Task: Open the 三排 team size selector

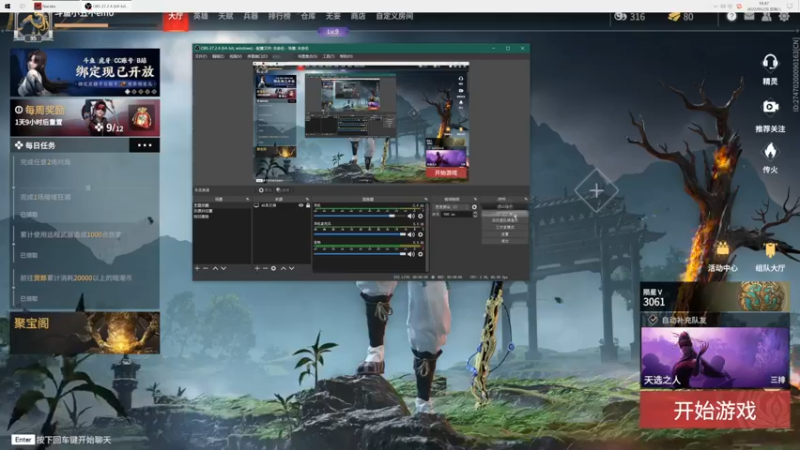Action: [778, 380]
